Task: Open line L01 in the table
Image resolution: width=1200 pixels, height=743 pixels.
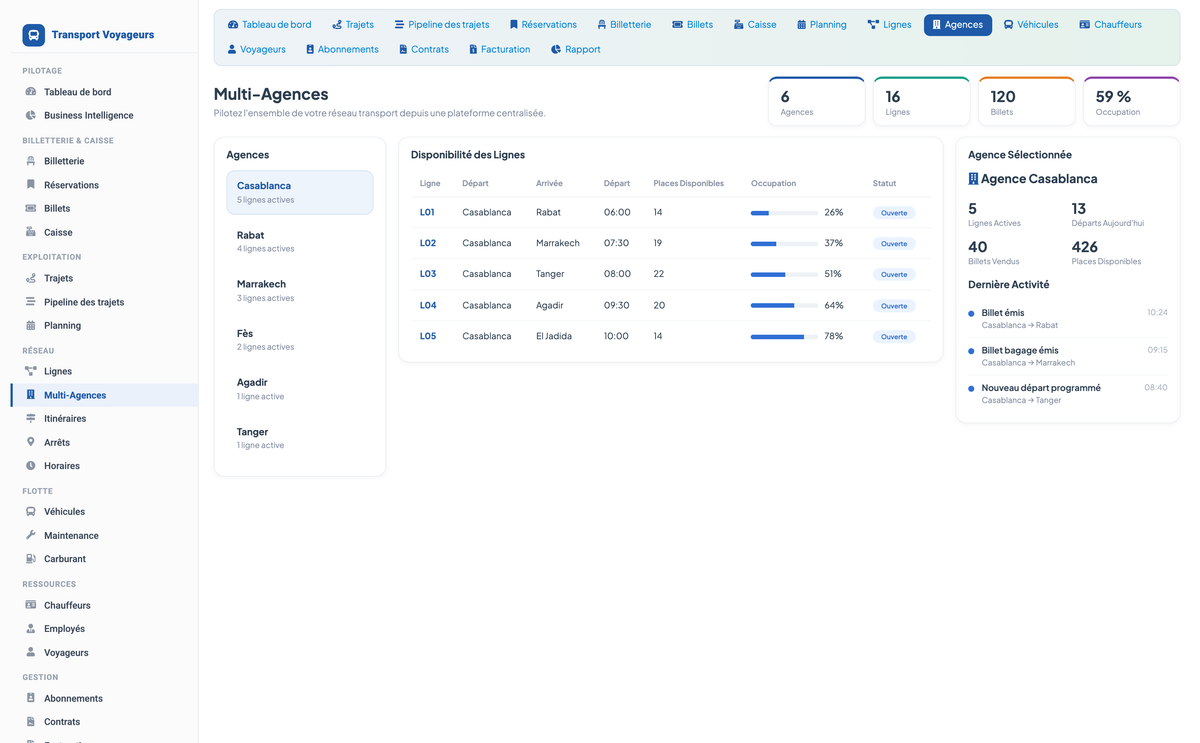Action: 428,212
